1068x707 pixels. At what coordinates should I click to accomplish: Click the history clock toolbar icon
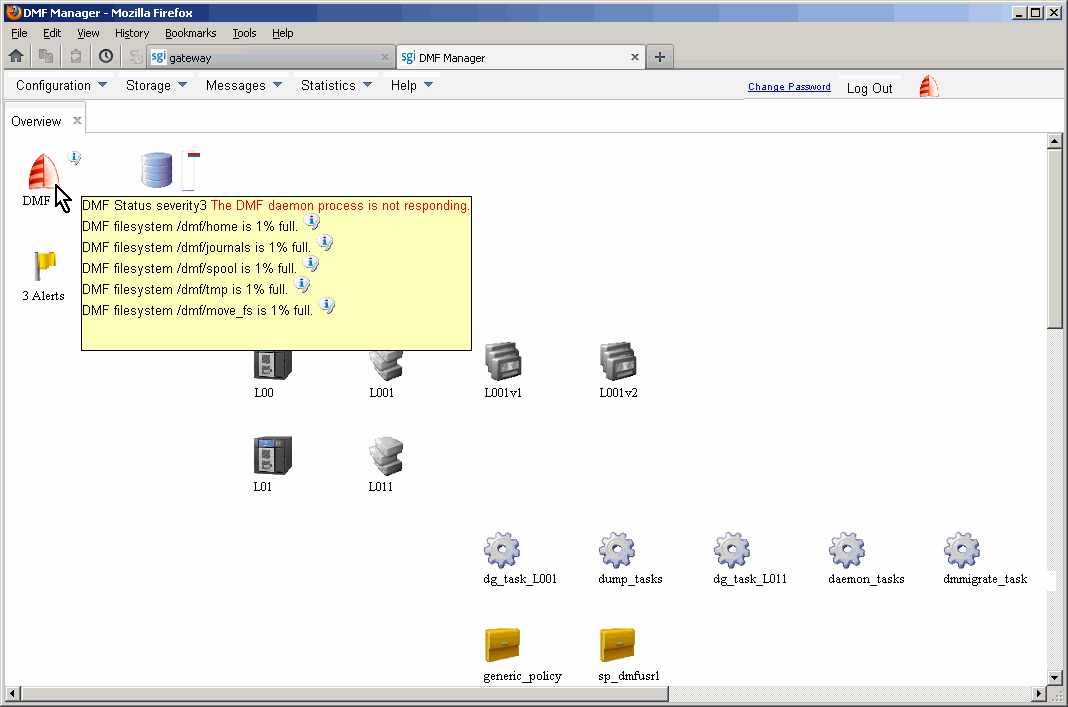point(106,57)
